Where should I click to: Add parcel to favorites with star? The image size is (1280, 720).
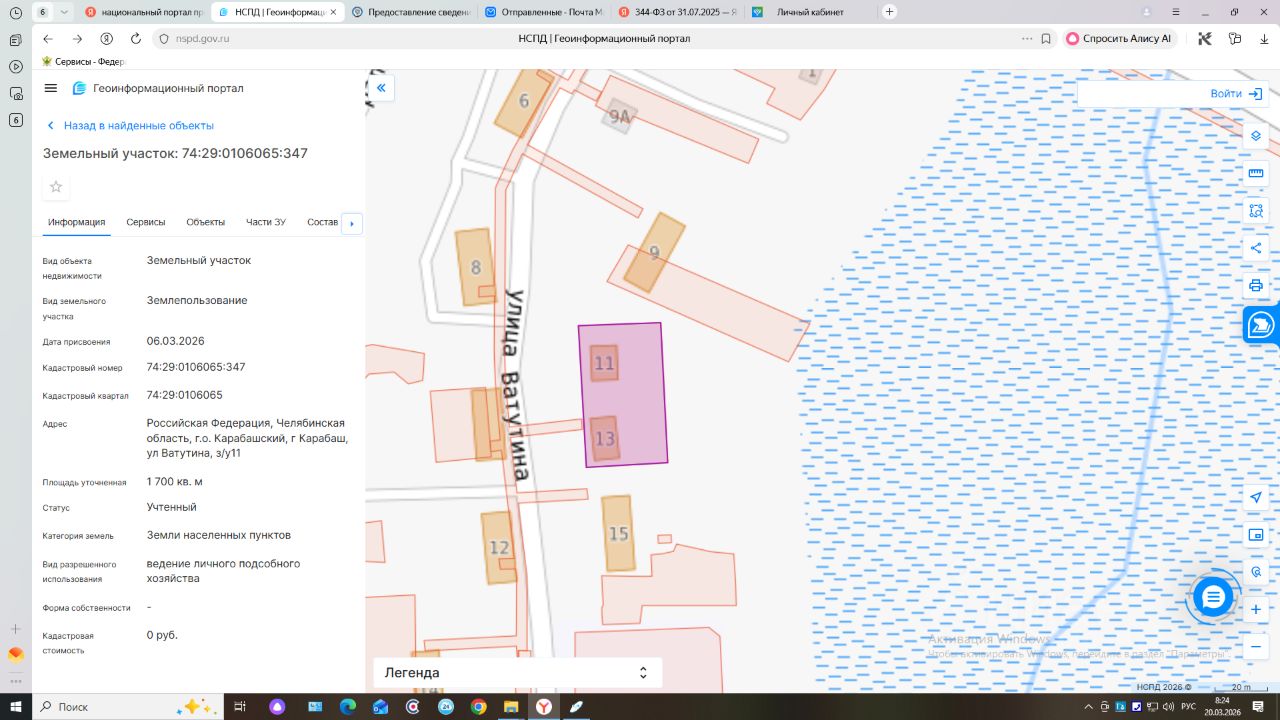click(56, 186)
